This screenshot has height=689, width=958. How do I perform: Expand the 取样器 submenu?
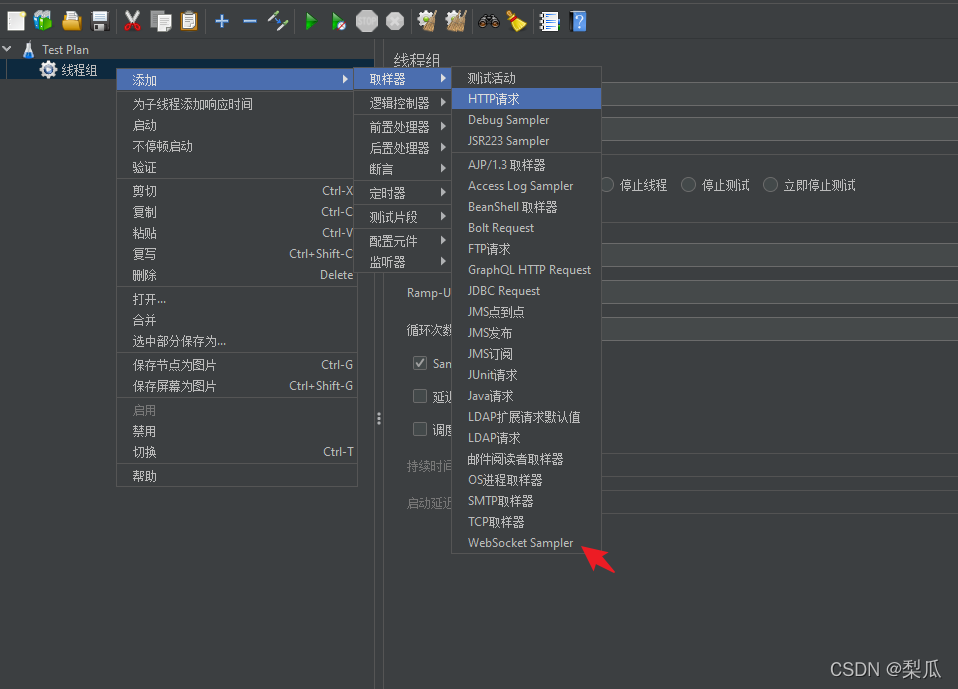(402, 79)
